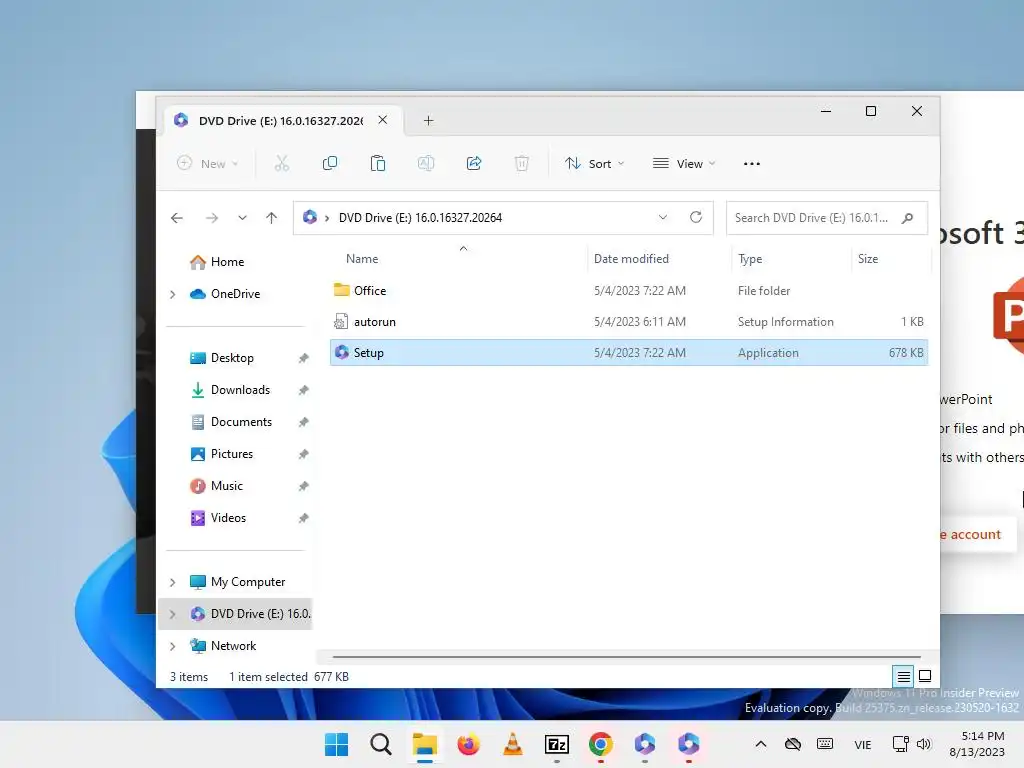Open the clock and date in the taskbar
The width and height of the screenshot is (1024, 768).
(x=977, y=744)
